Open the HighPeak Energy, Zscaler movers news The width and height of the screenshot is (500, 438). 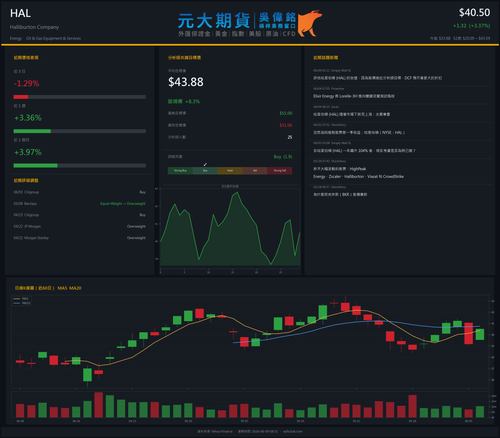358,173
